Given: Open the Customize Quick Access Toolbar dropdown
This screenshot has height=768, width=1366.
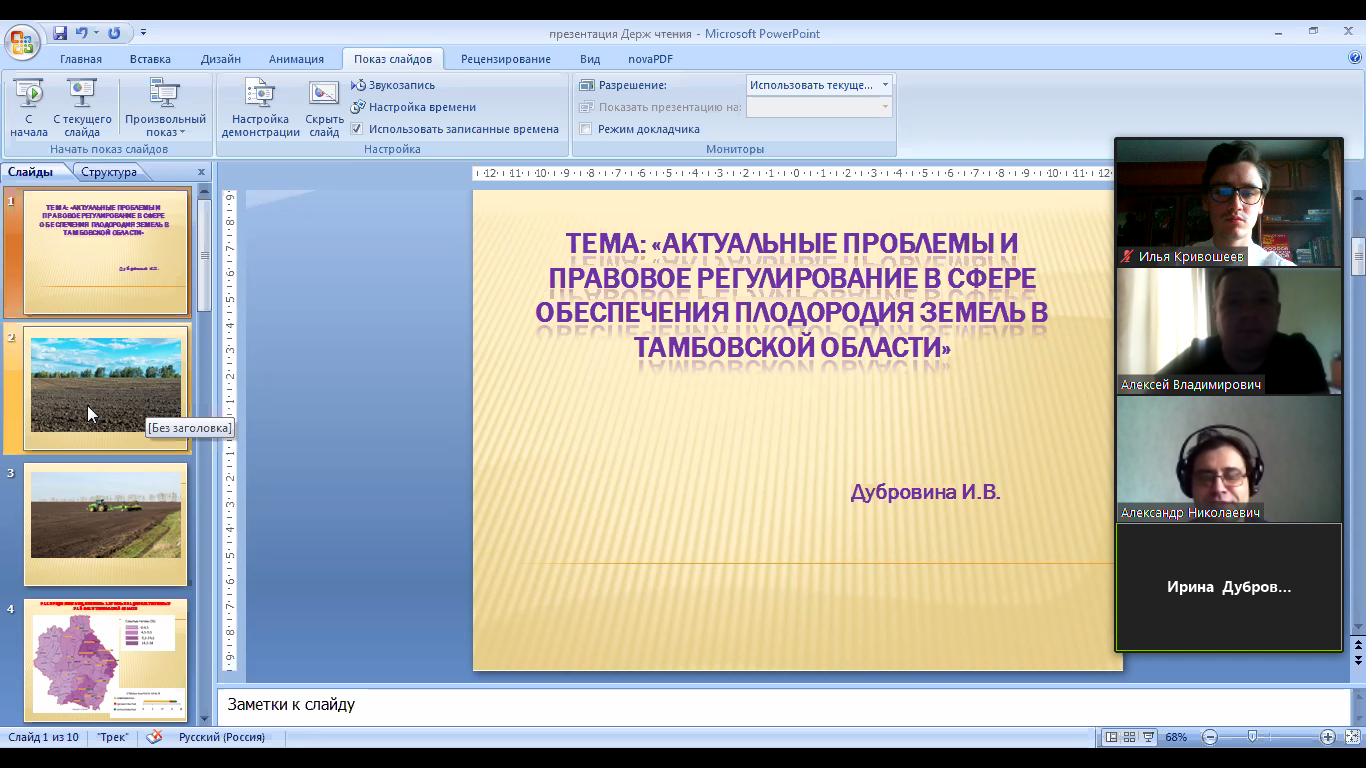Looking at the screenshot, I should tap(143, 33).
